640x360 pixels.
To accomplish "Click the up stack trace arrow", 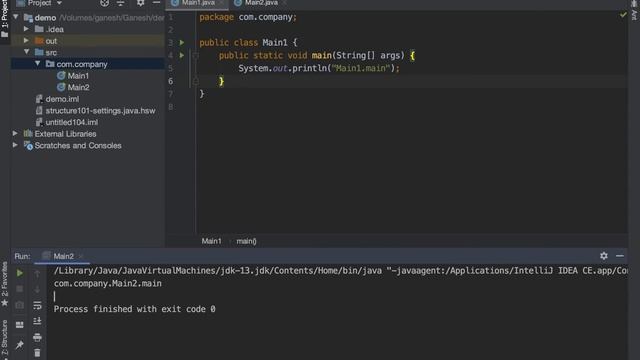I will pyautogui.click(x=37, y=274).
